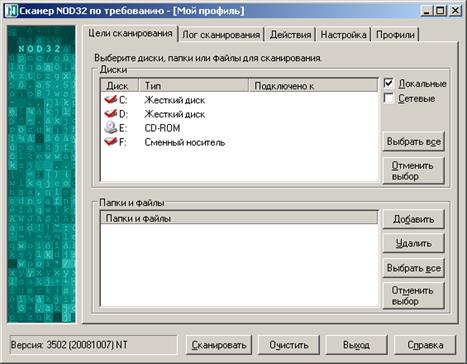This screenshot has height=364, width=467.
Task: Maximize the NOD32 scanner window
Action: click(441, 11)
